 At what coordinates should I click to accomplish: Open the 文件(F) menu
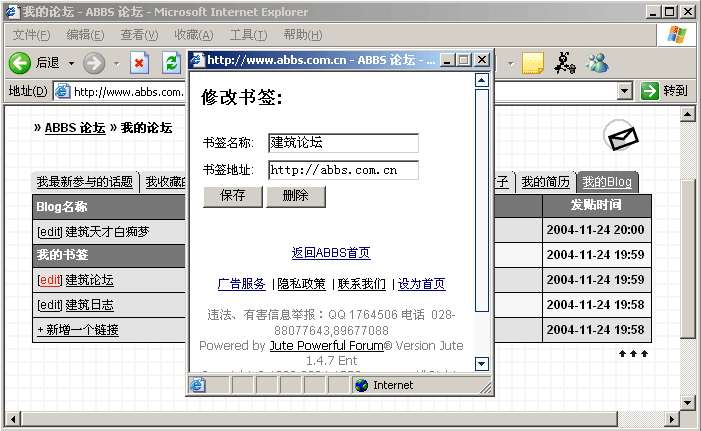pyautogui.click(x=31, y=35)
